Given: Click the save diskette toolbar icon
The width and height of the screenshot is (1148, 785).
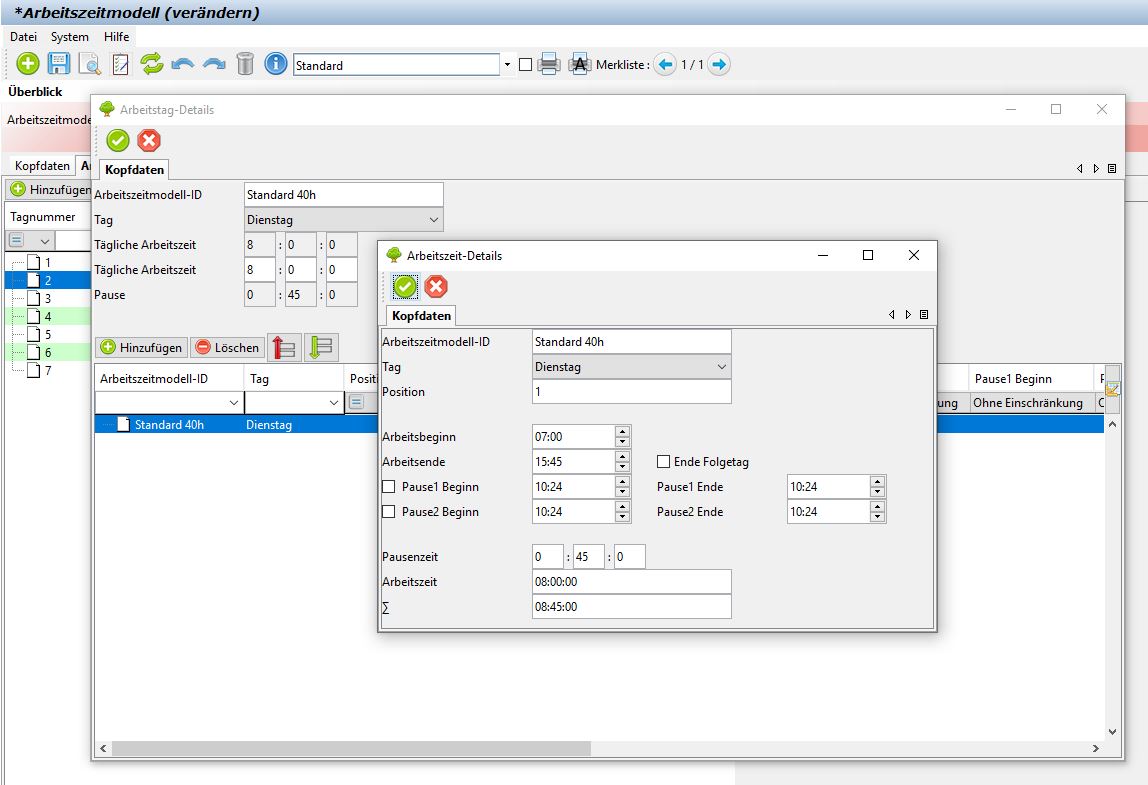Looking at the screenshot, I should point(59,65).
